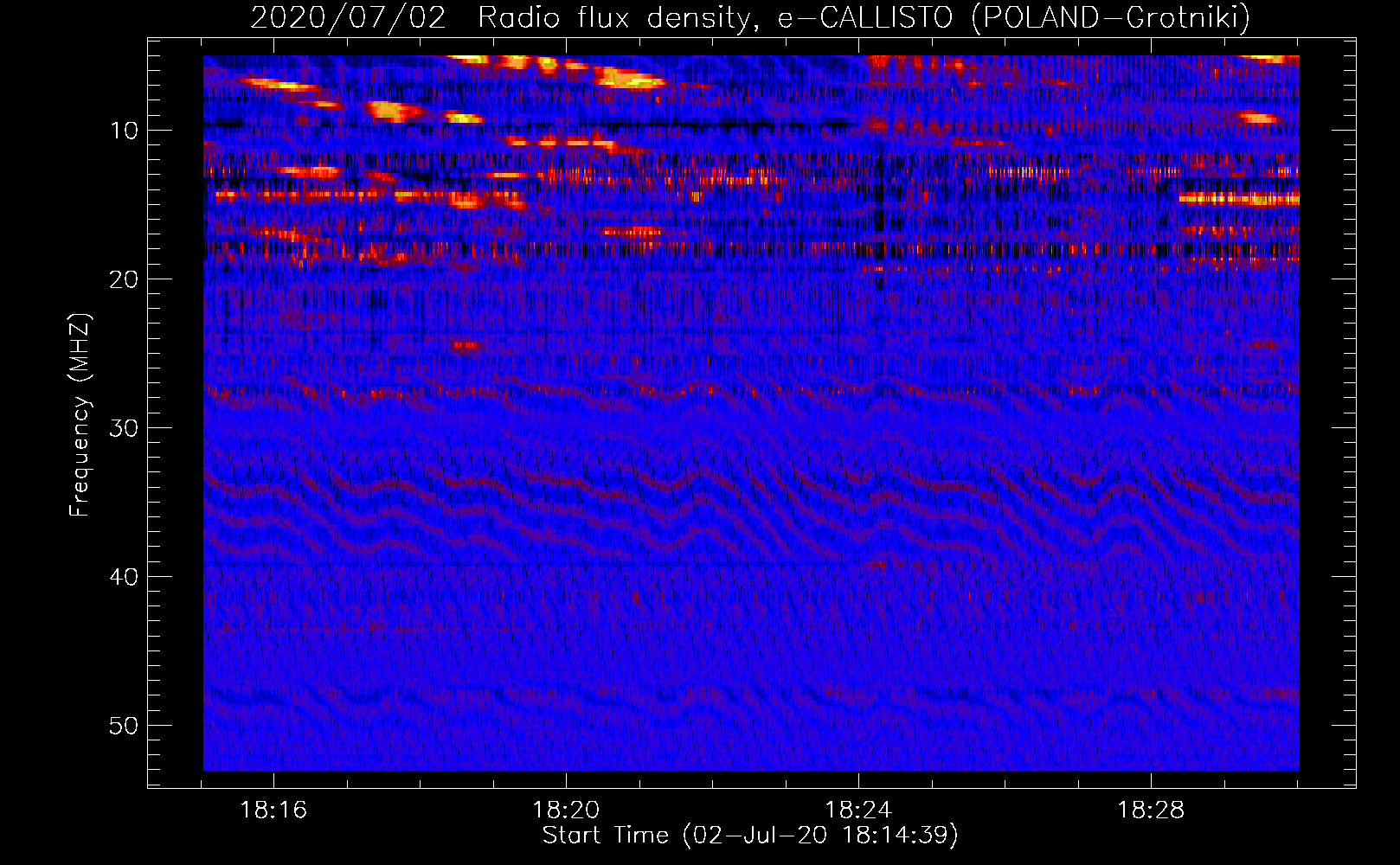This screenshot has height=865, width=1400.
Task: Click the 'Frequency (MHZ)' y-axis label
Action: point(80,415)
